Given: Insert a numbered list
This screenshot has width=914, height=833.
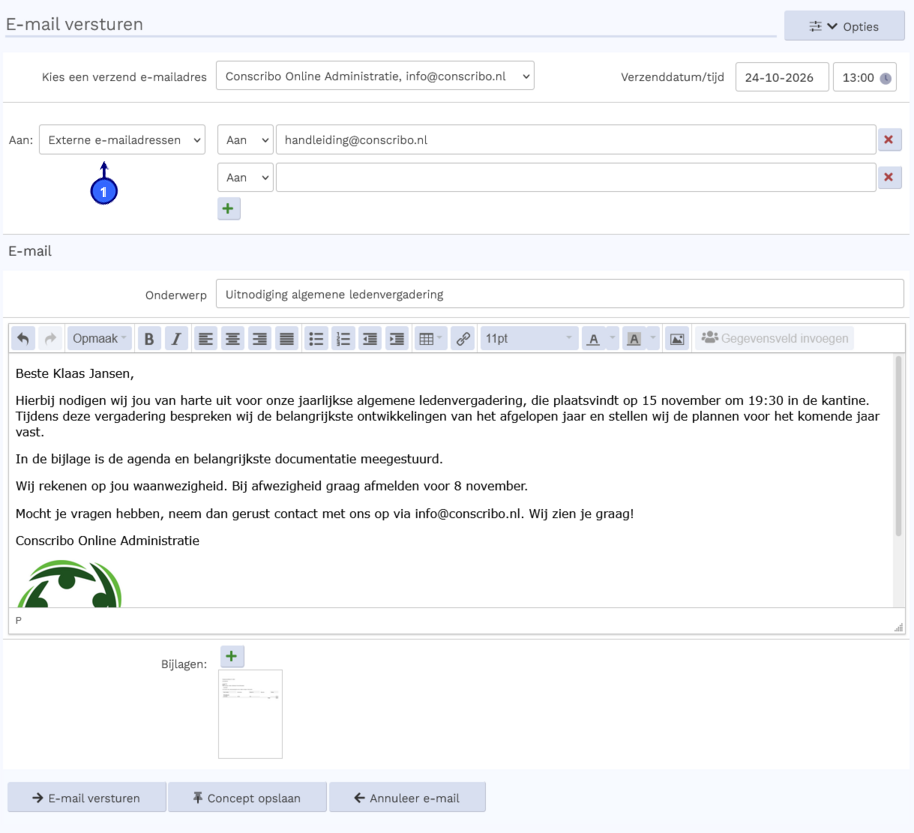Looking at the screenshot, I should tap(343, 339).
